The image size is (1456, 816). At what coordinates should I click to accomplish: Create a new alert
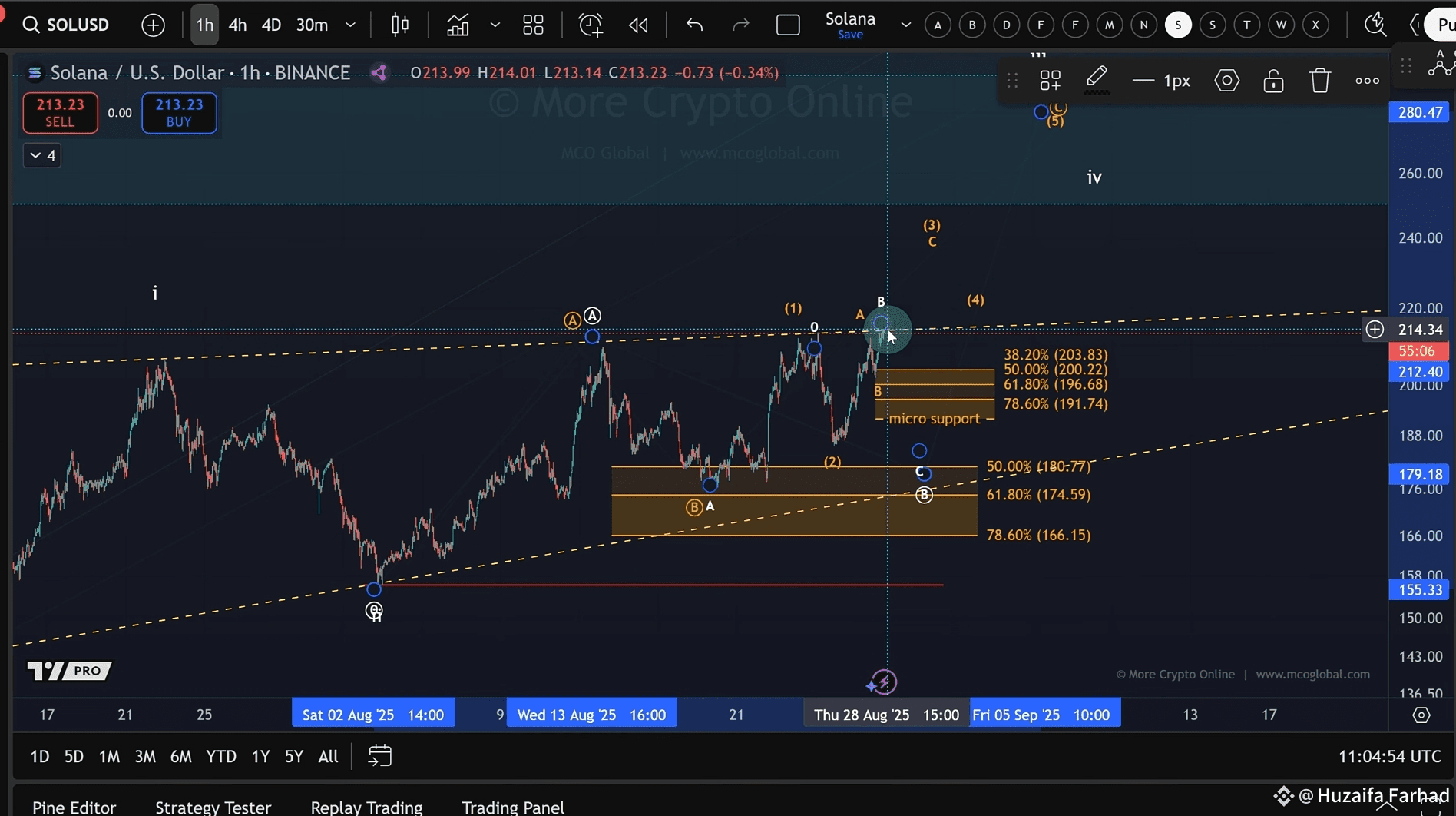(x=591, y=25)
